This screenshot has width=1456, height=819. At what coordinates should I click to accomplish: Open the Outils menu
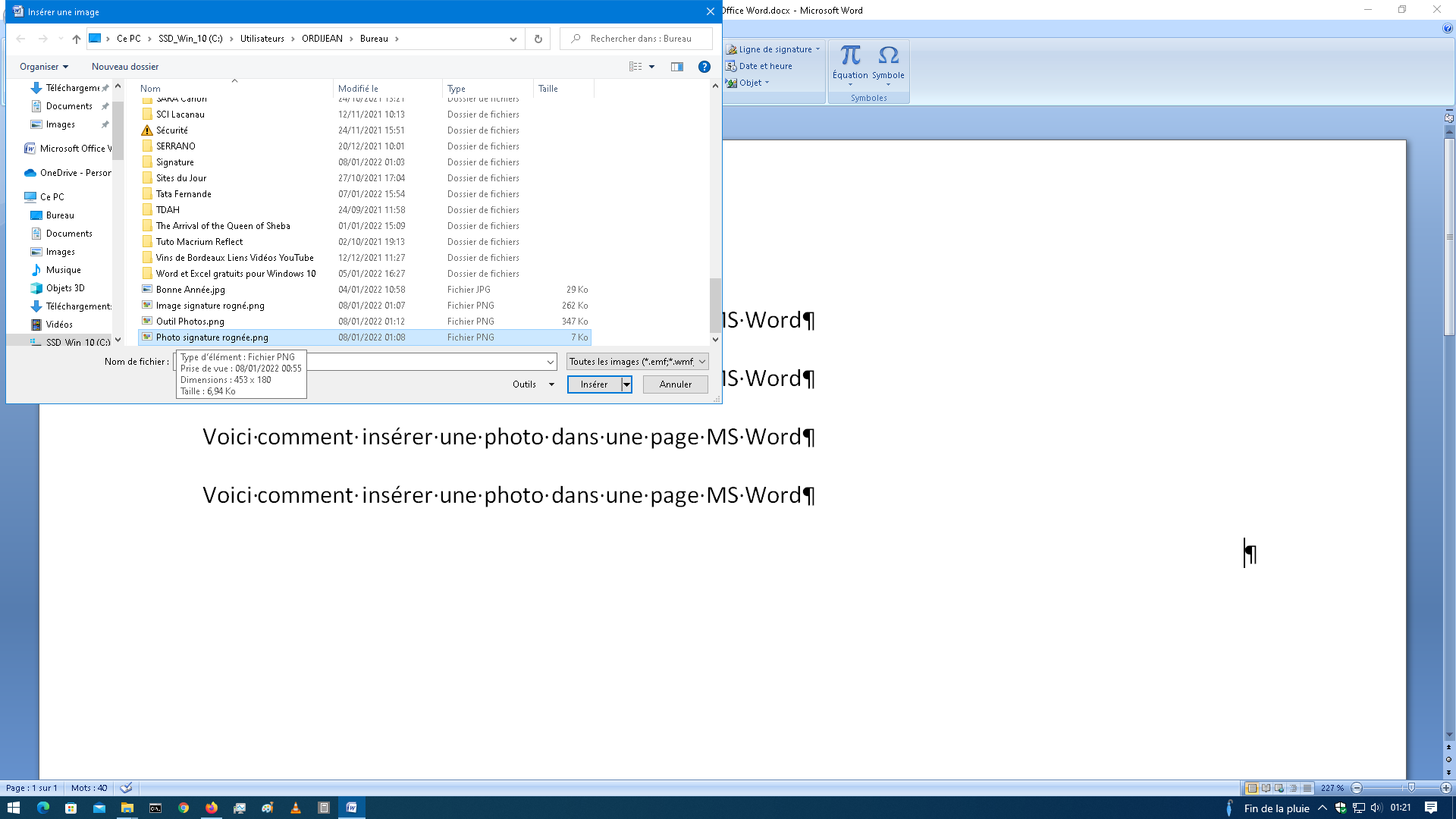[x=532, y=384]
